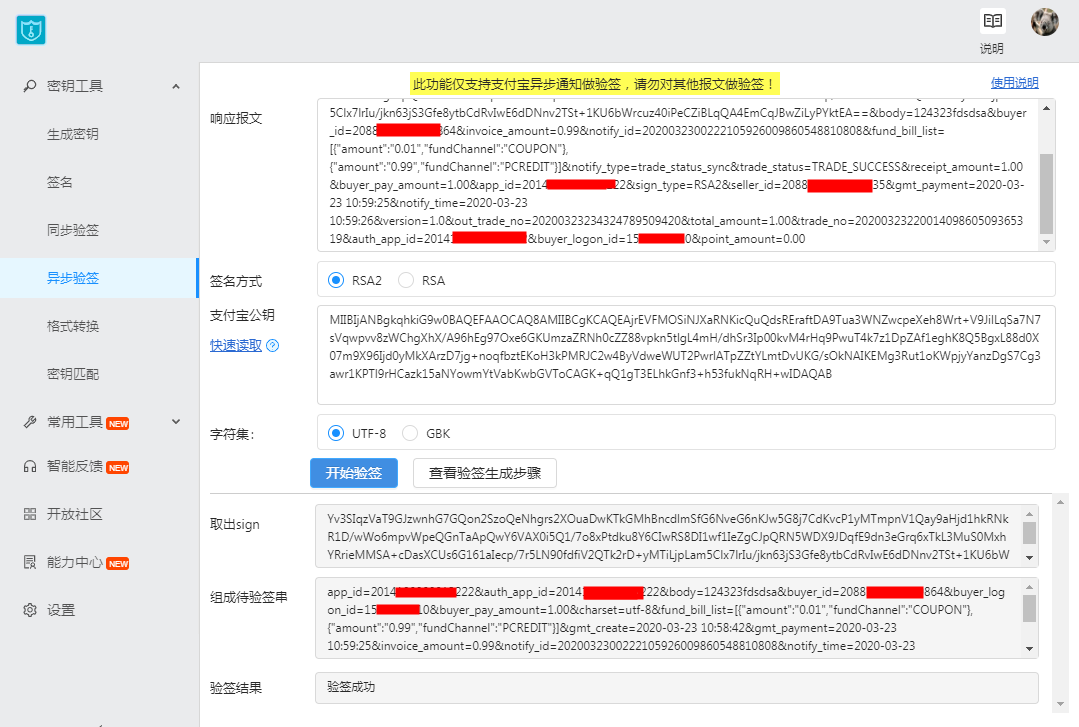This screenshot has height=727, width=1079.
Task: Click the grid icon beside 开放社区
Action: (30, 514)
